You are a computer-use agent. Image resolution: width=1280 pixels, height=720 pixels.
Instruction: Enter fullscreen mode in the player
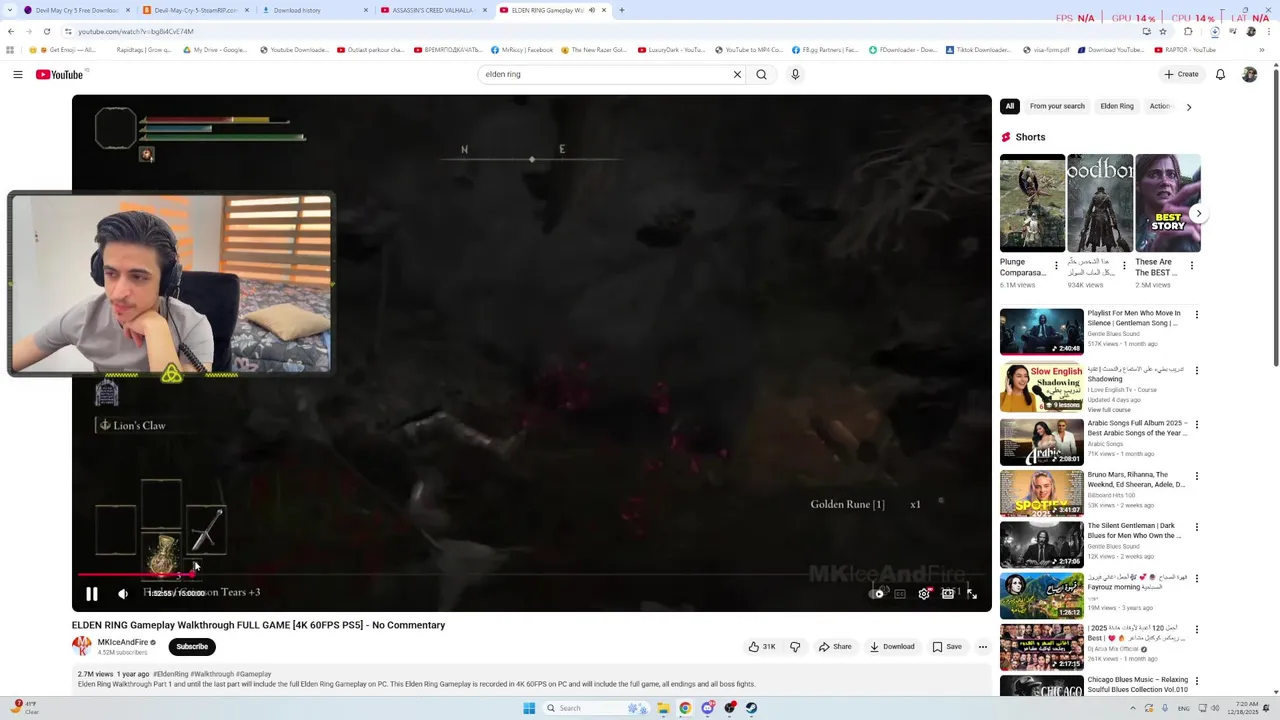coord(971,594)
